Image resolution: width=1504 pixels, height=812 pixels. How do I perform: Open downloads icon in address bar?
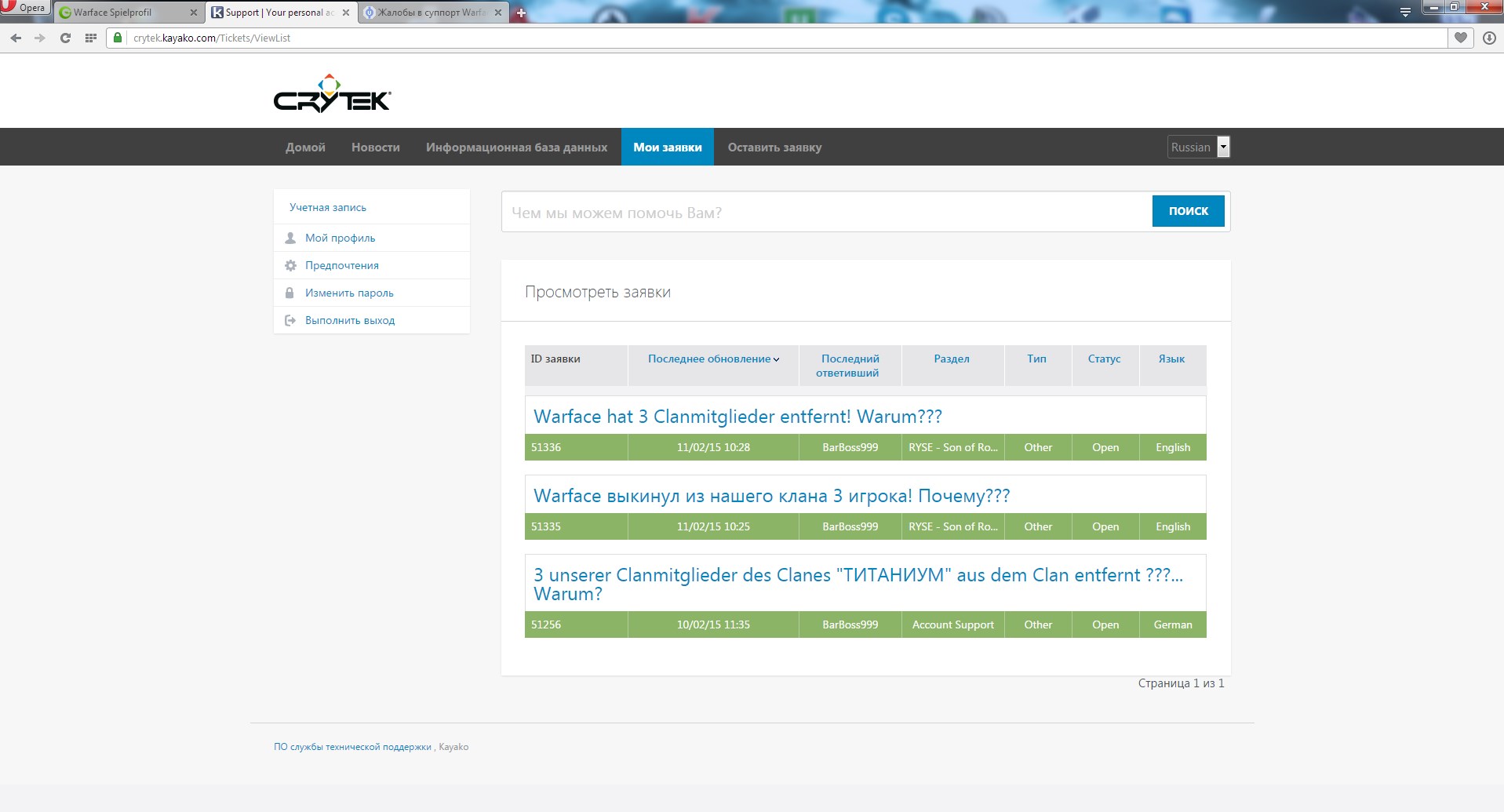click(1489, 38)
